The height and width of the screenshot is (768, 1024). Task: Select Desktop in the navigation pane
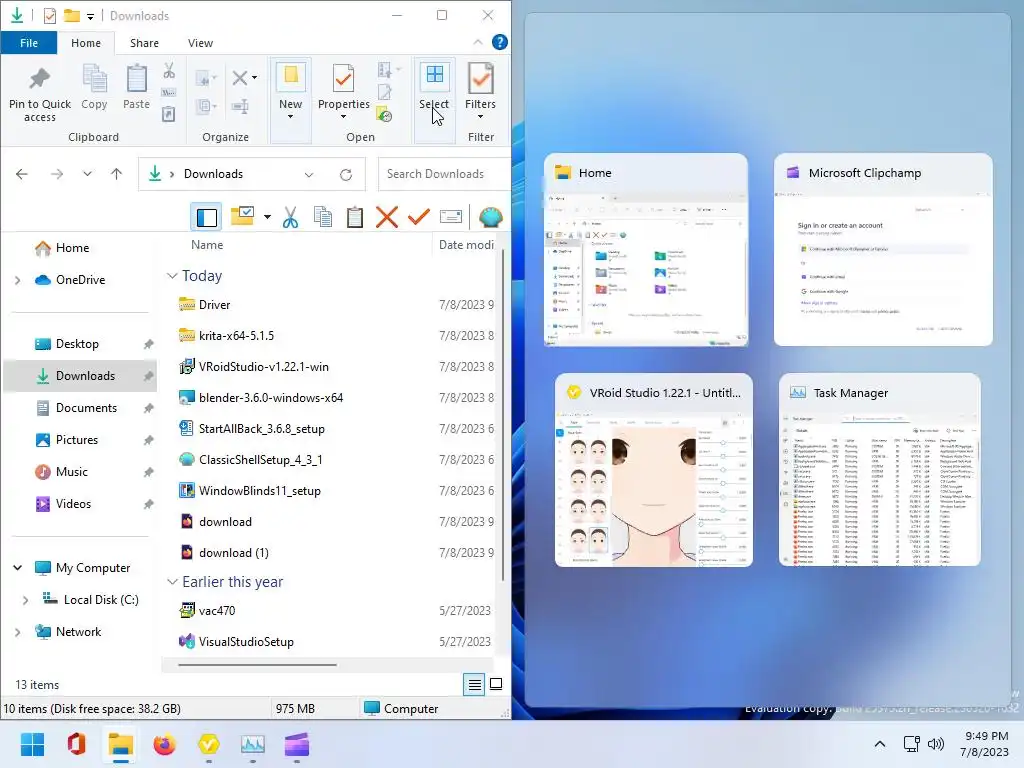[x=77, y=344]
